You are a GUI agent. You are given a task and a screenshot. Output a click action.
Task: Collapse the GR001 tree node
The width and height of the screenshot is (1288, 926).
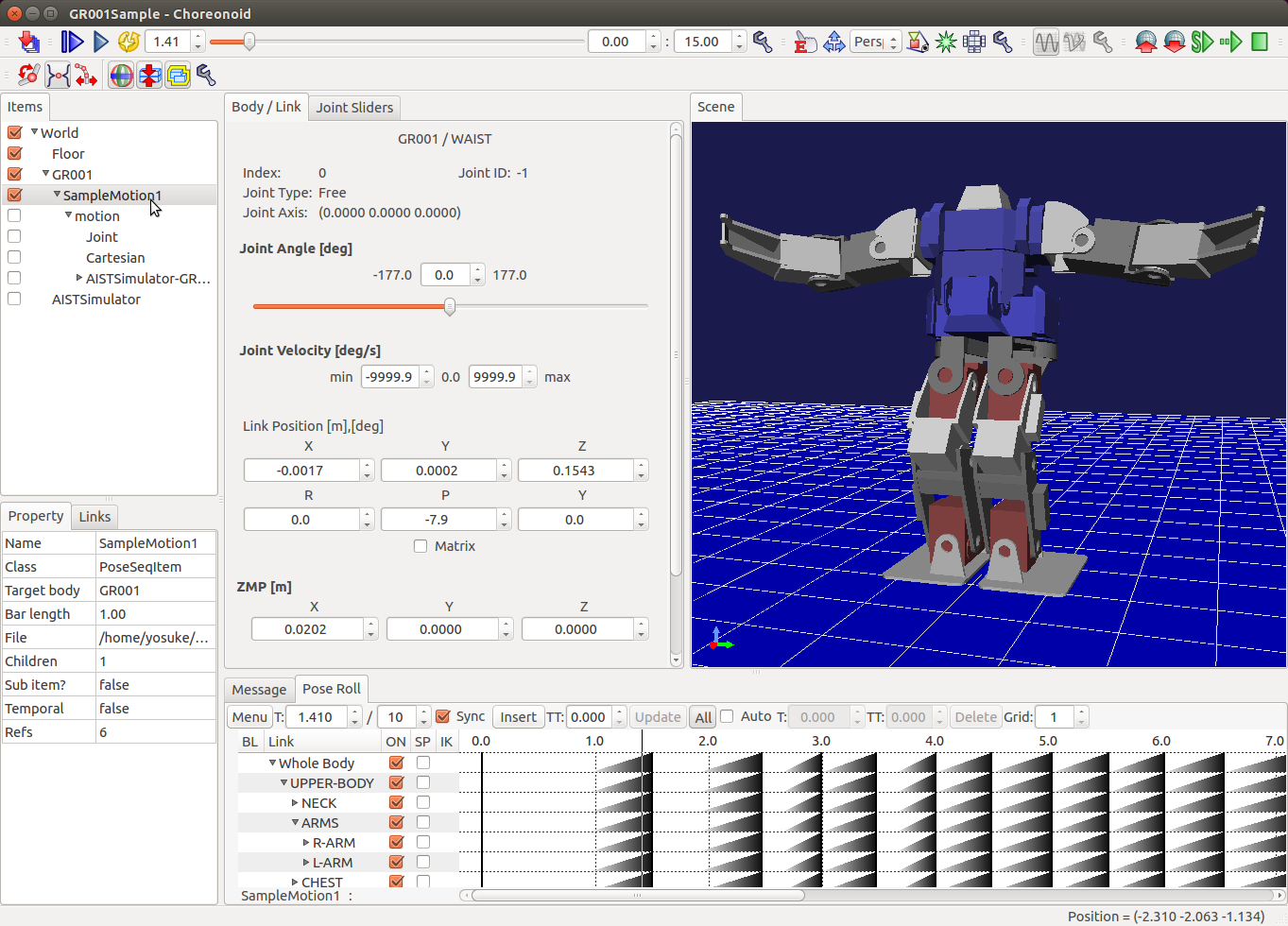click(x=46, y=174)
